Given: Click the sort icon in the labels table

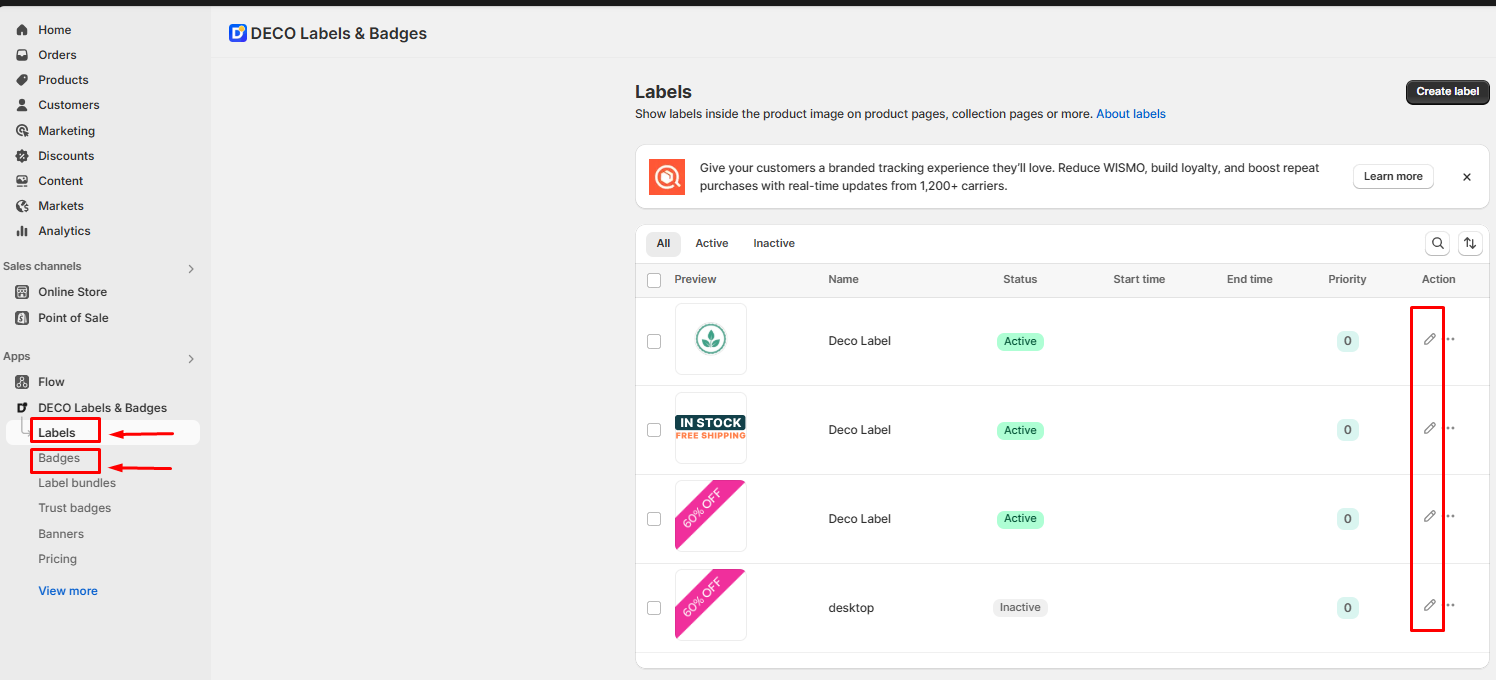Looking at the screenshot, I should tap(1469, 243).
